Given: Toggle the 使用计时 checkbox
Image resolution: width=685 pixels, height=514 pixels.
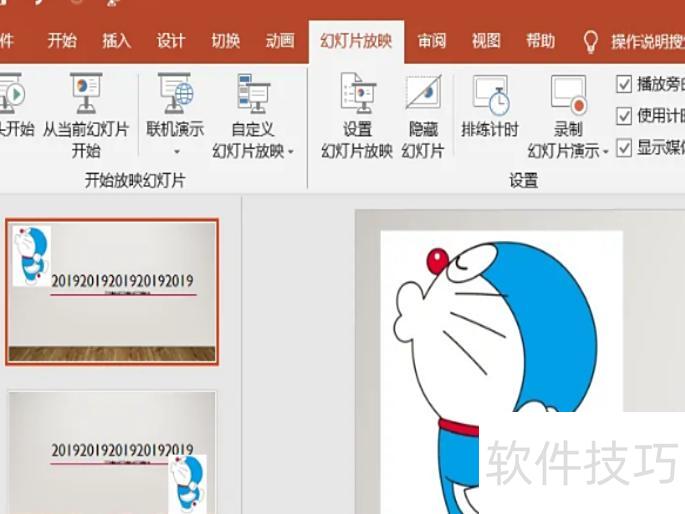Looking at the screenshot, I should pos(624,116).
